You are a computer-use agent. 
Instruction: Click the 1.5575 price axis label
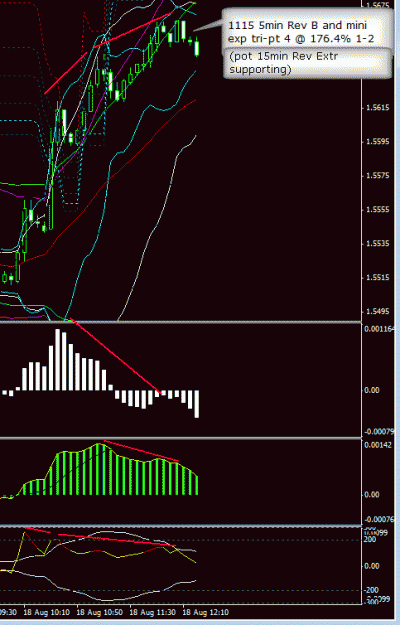[x=377, y=176]
